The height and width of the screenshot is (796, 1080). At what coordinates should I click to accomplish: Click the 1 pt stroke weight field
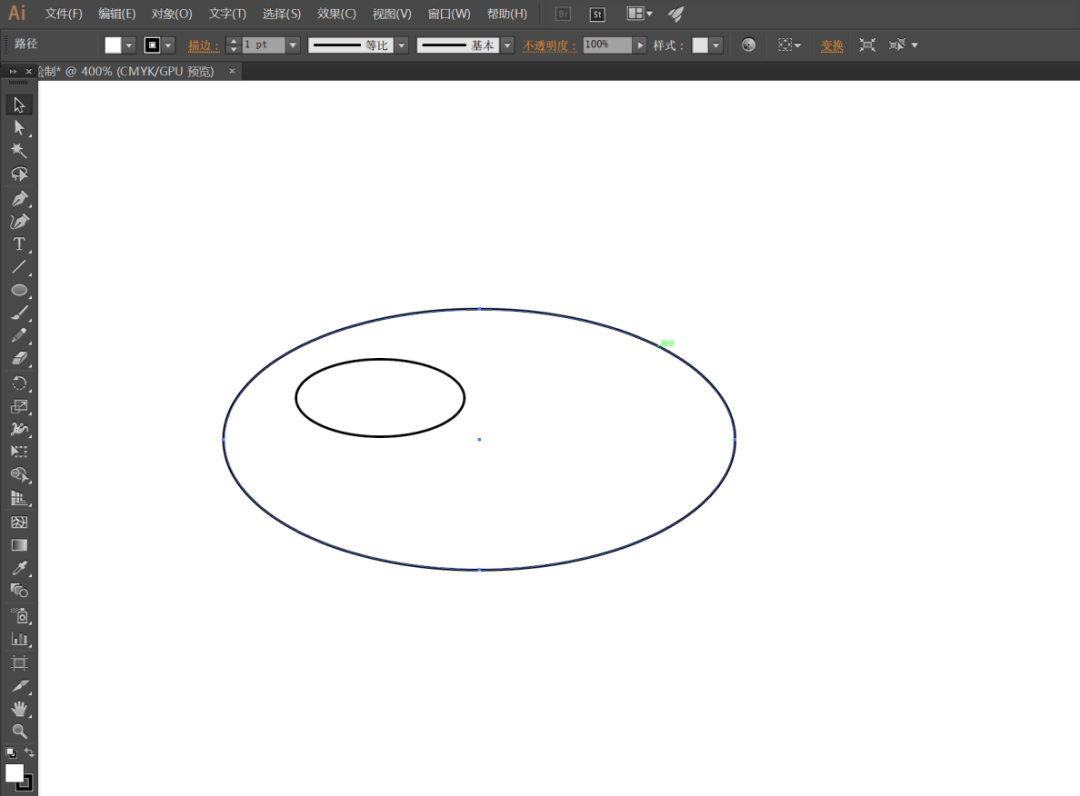click(x=263, y=45)
